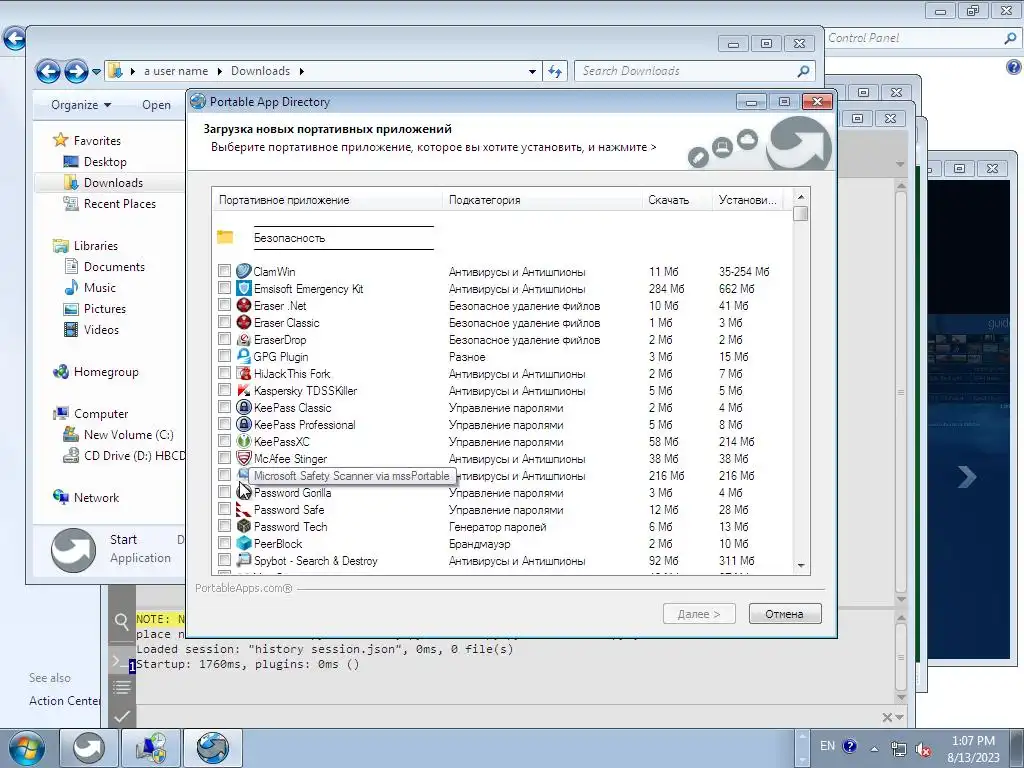Open the Action Center link

(x=65, y=701)
